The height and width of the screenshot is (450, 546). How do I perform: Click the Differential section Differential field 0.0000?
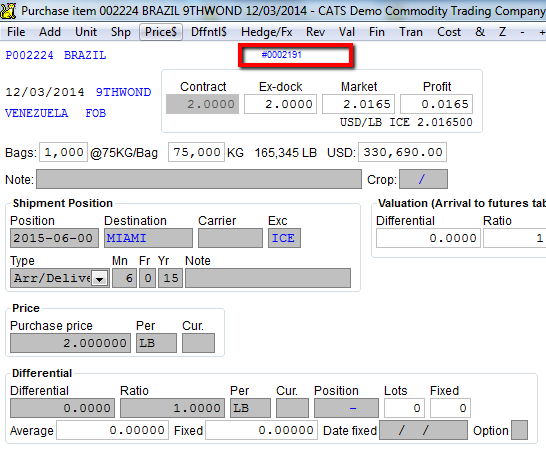click(62, 408)
